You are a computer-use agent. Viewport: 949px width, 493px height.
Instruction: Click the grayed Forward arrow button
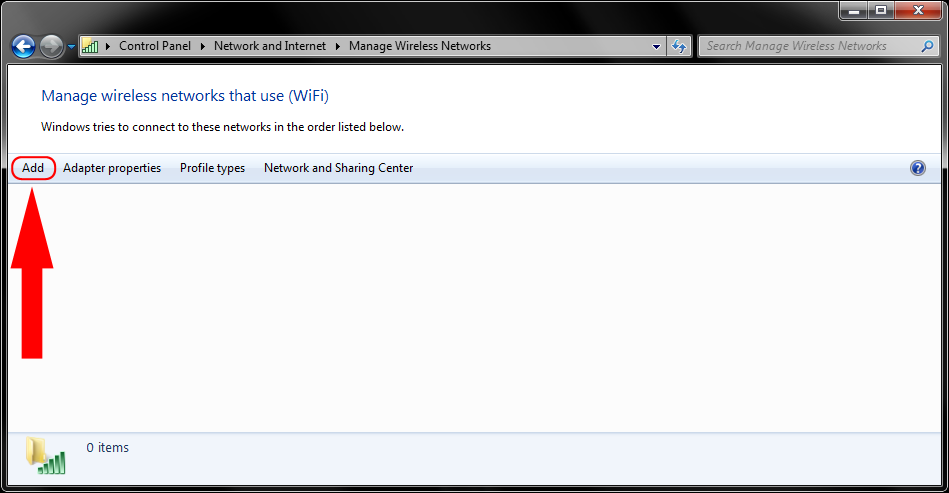51,47
